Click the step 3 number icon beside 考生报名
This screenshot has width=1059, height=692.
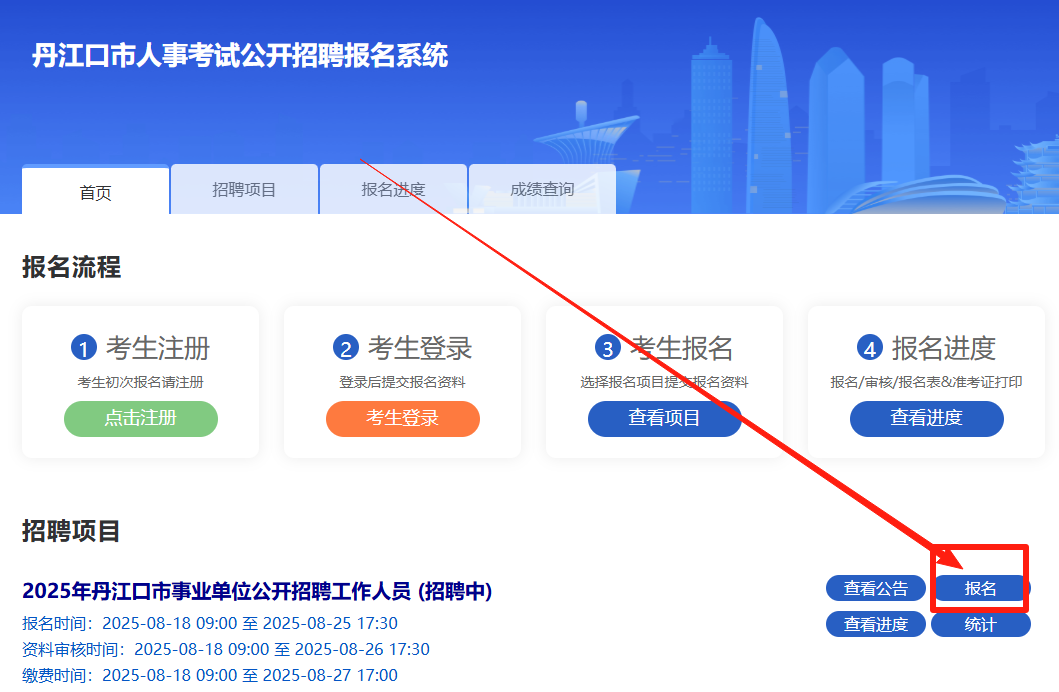[x=607, y=348]
